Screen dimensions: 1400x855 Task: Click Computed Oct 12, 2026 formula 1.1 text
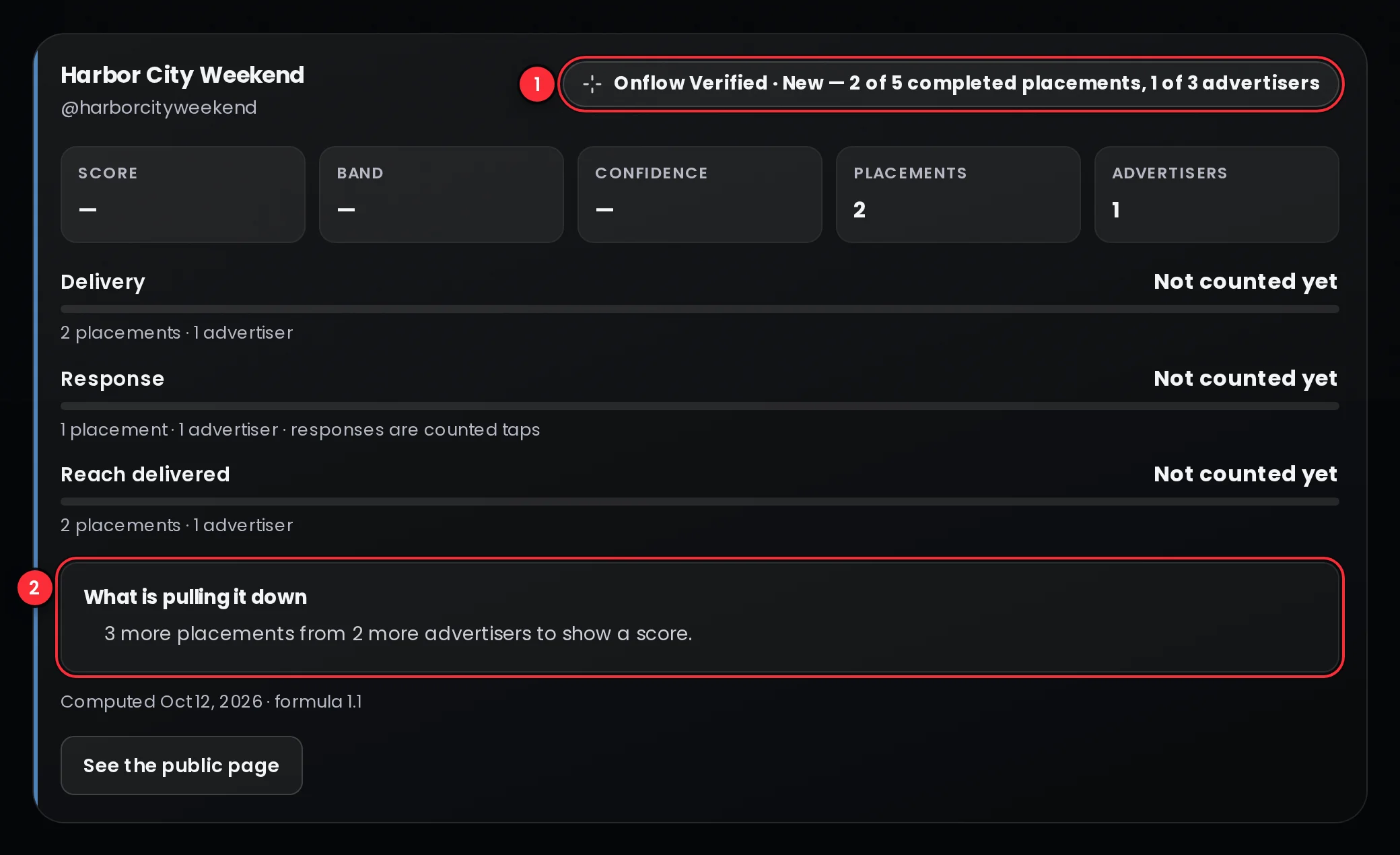(211, 702)
